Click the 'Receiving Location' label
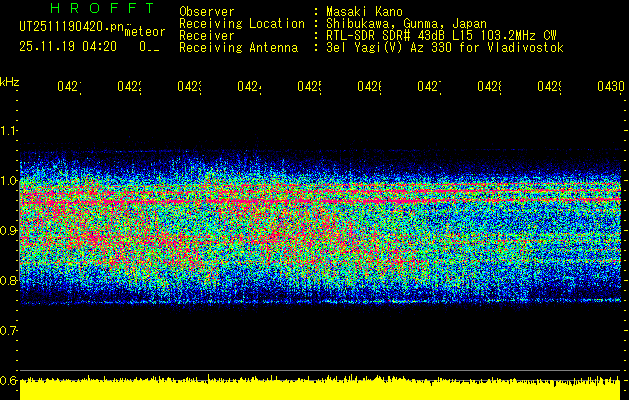This screenshot has width=629, height=400. point(242,24)
